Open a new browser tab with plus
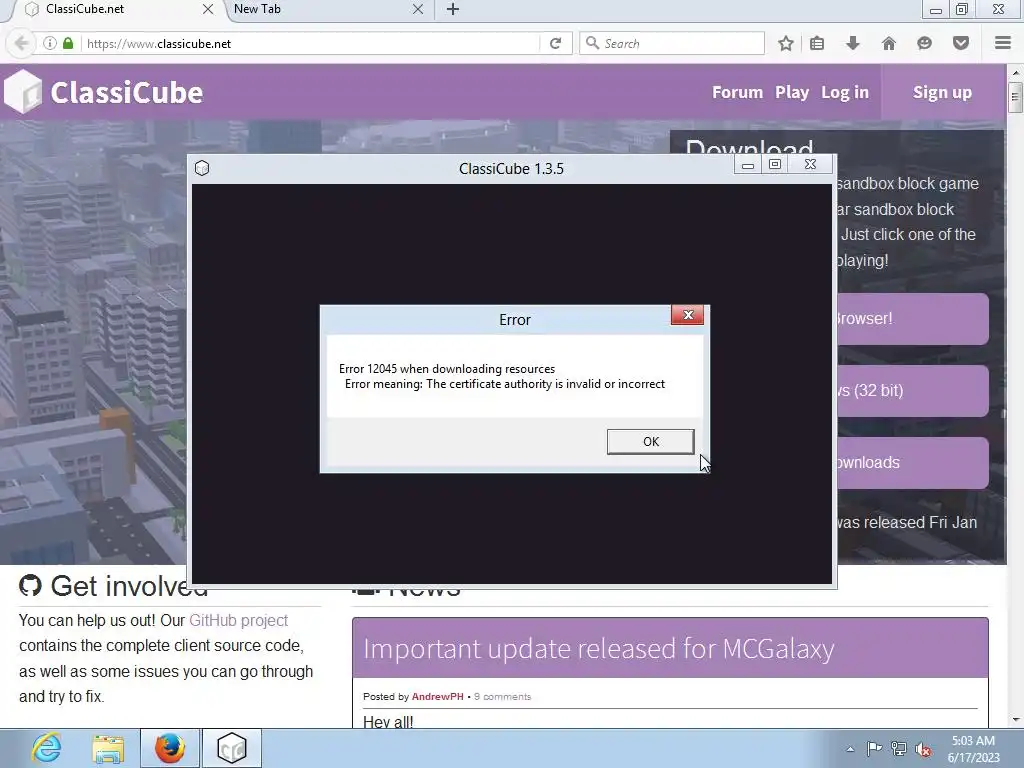 453,9
